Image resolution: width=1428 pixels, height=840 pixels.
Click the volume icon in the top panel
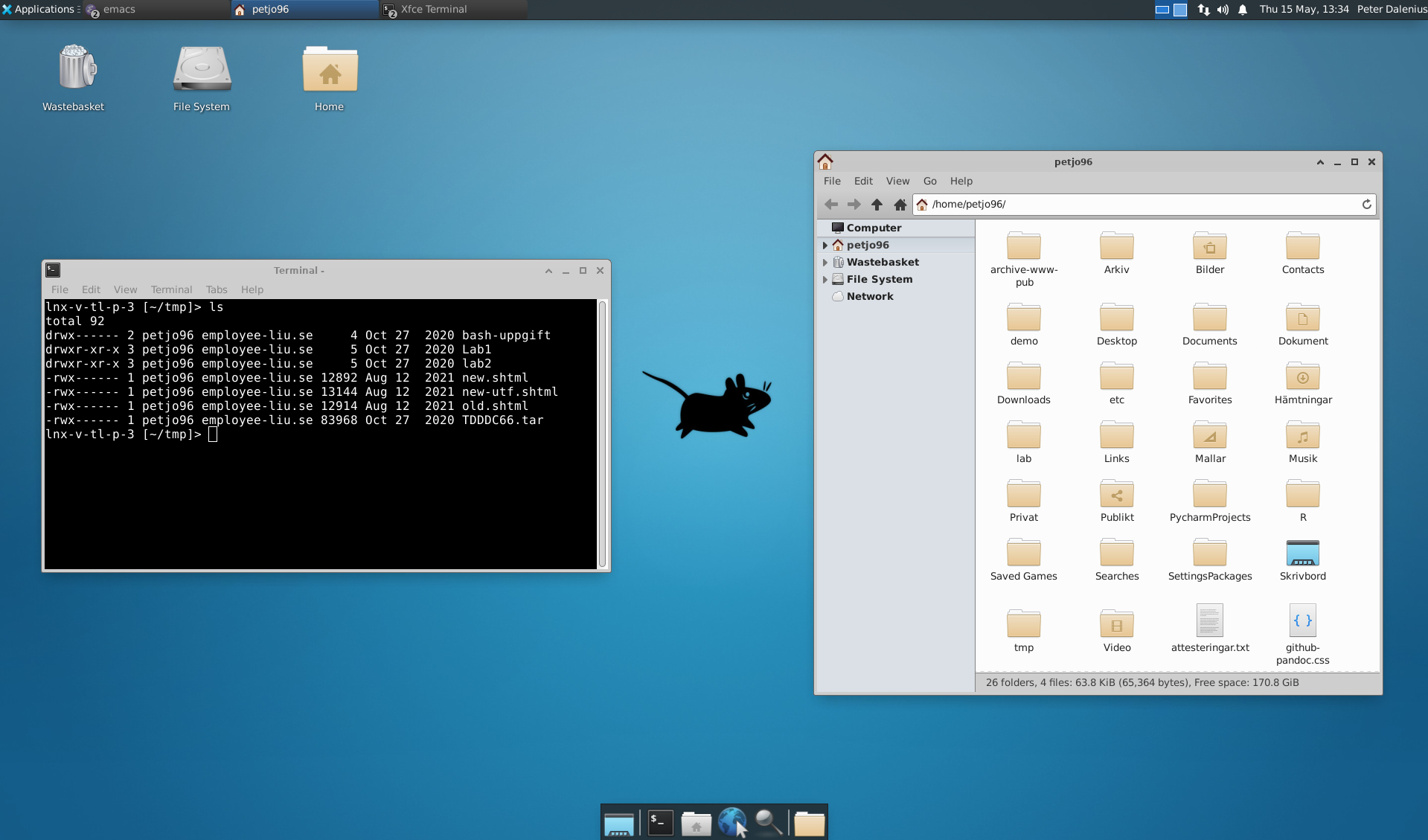pos(1223,10)
